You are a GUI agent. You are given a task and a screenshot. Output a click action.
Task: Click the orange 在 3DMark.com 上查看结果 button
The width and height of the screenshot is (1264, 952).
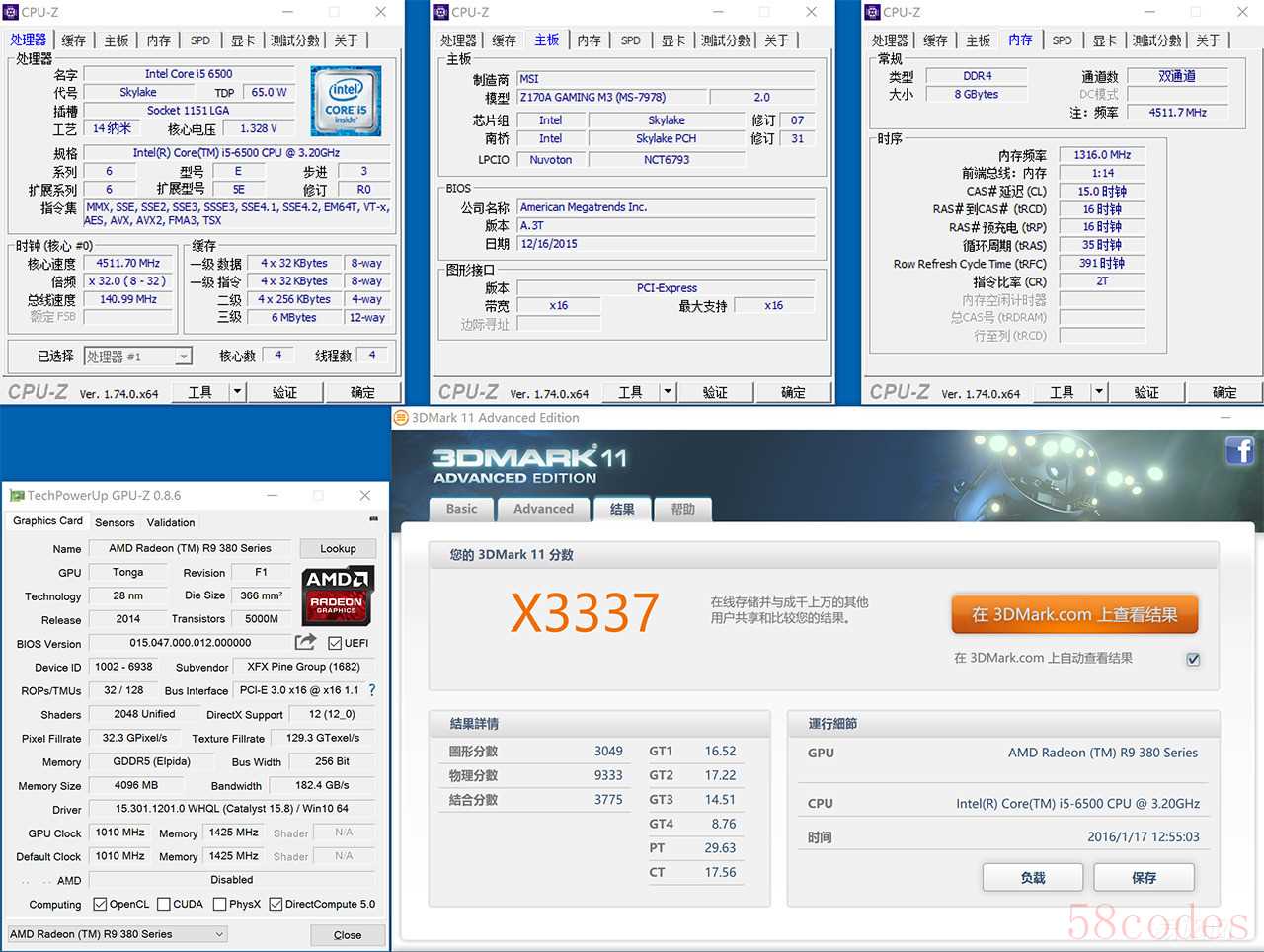click(1074, 614)
